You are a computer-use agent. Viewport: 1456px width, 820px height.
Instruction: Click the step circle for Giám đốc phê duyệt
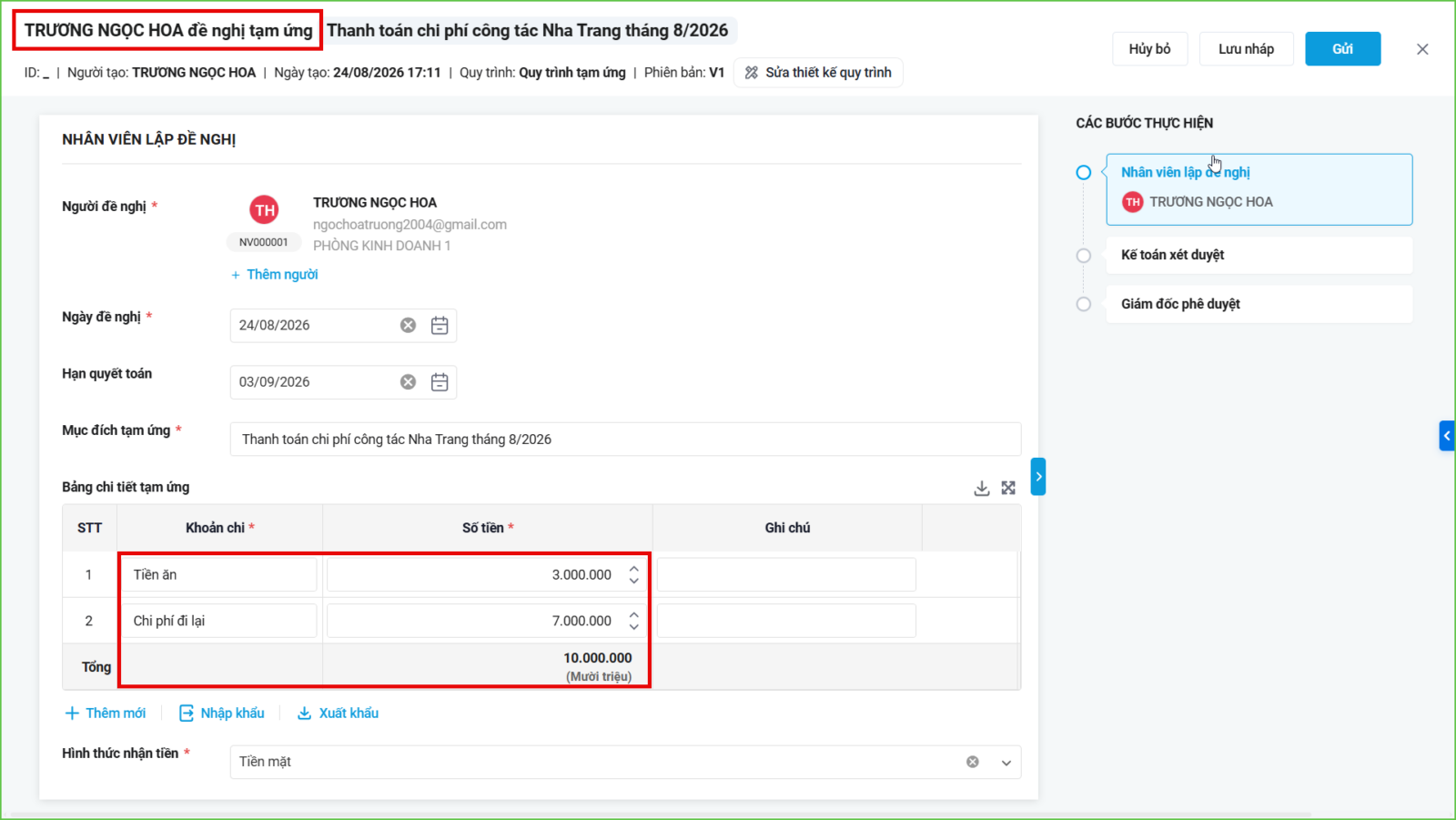(1083, 304)
